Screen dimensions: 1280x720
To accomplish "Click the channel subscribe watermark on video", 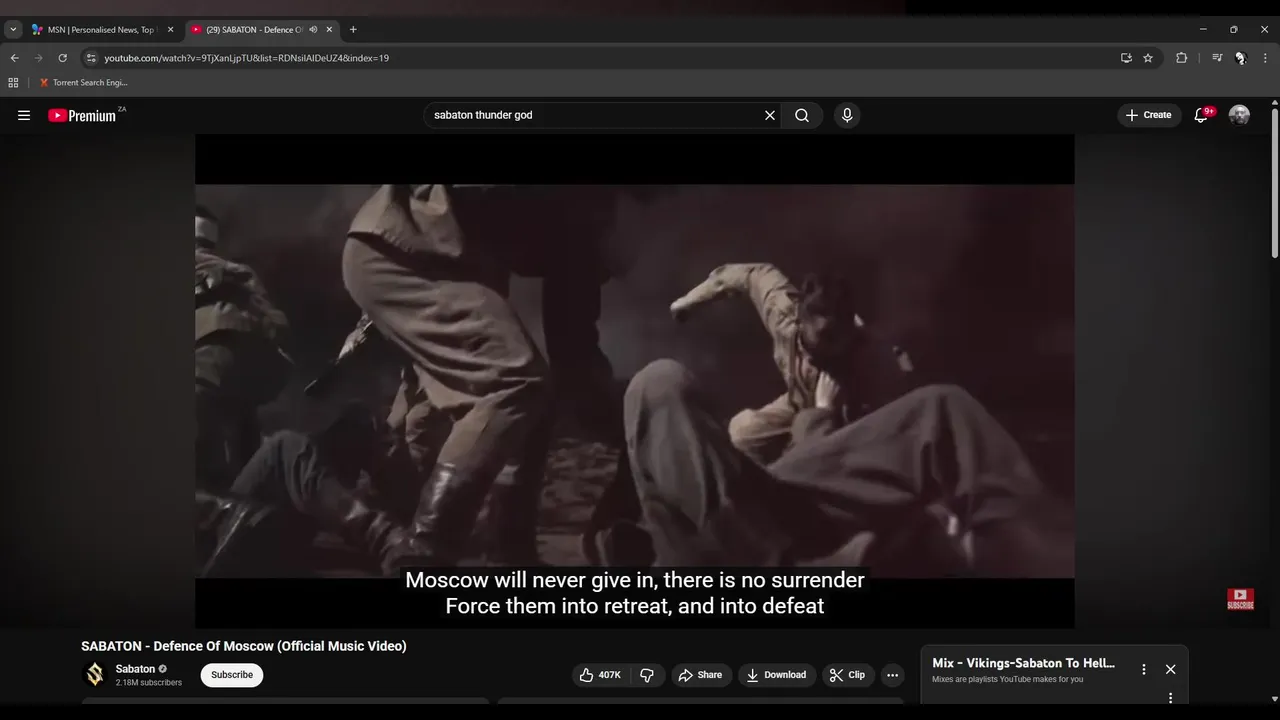I will (1240, 599).
